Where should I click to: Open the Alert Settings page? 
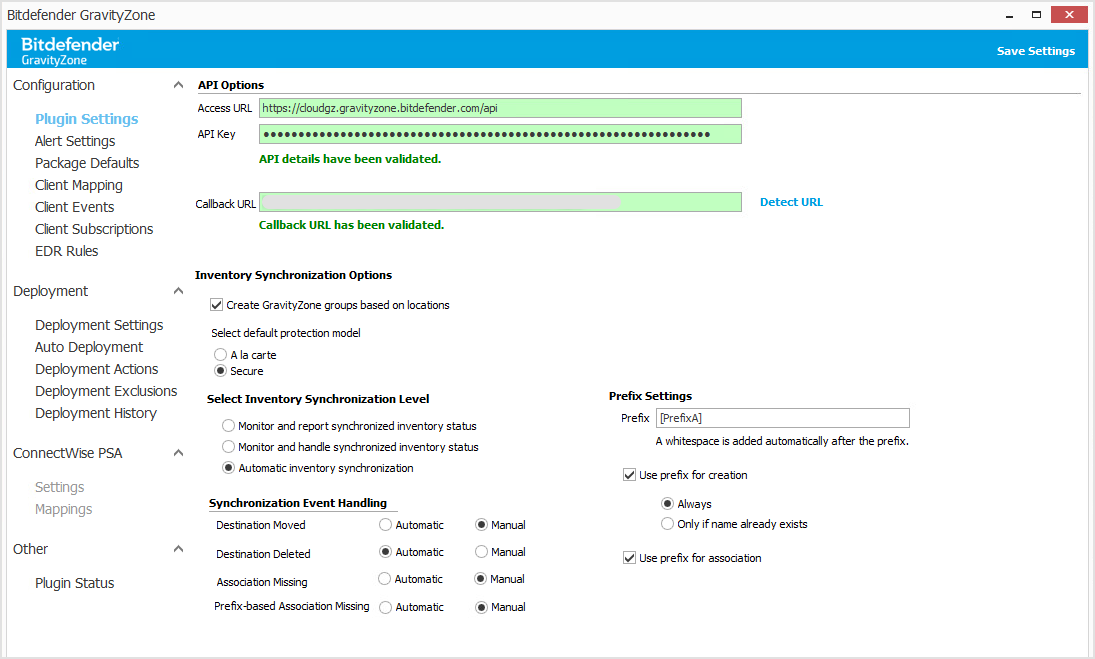click(74, 140)
